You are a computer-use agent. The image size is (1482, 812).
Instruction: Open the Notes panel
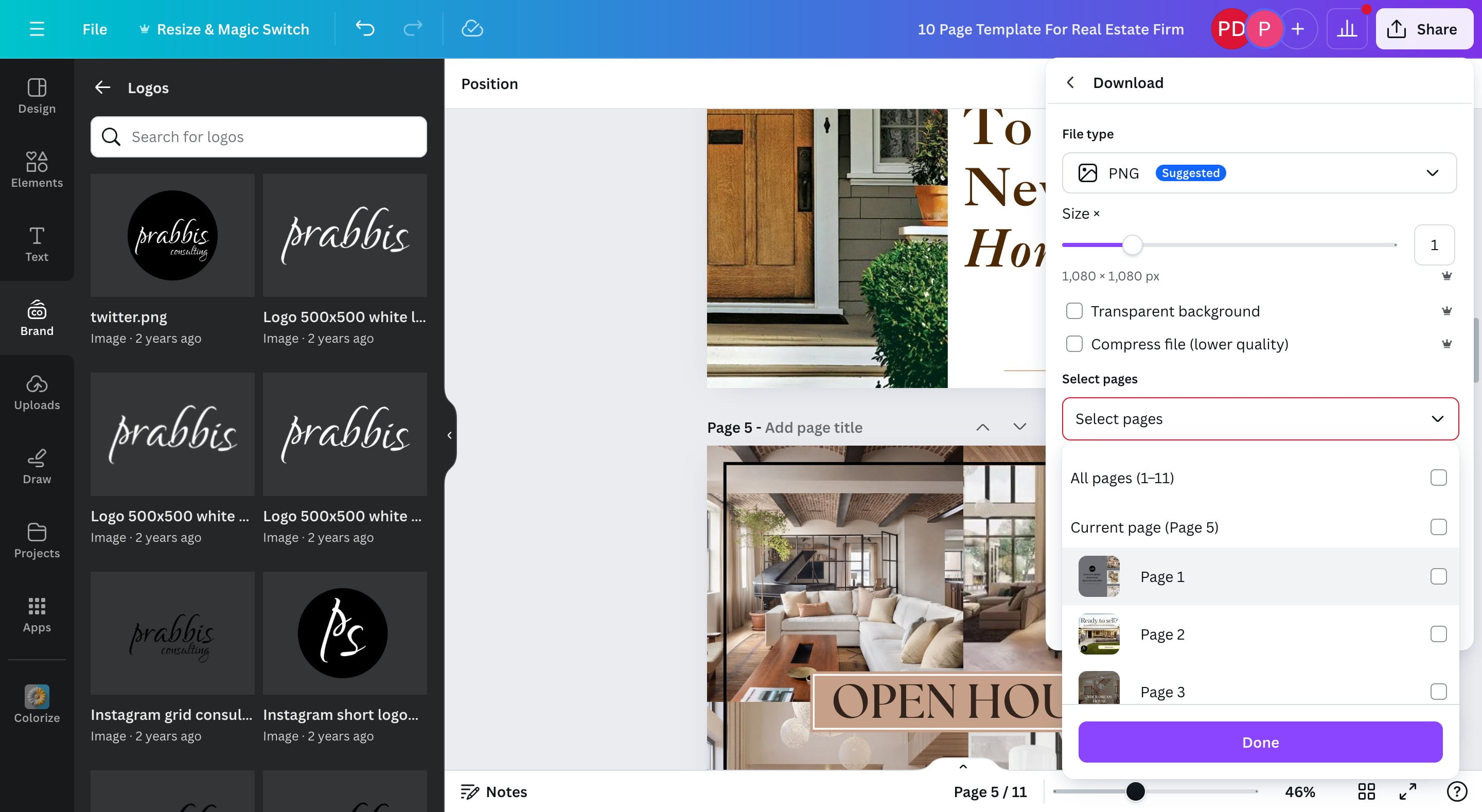click(493, 791)
